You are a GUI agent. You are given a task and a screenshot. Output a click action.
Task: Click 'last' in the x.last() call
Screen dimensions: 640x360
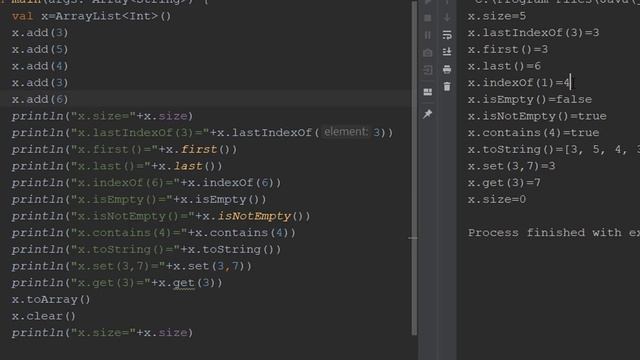click(x=188, y=166)
